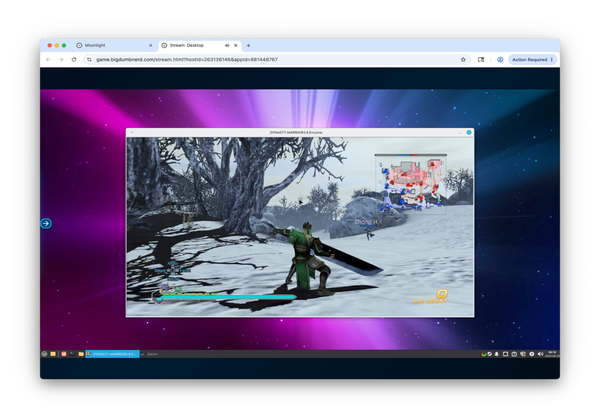Image resolution: width=600 pixels, height=417 pixels.
Task: Open the notifications bell in tray
Action: (497, 354)
